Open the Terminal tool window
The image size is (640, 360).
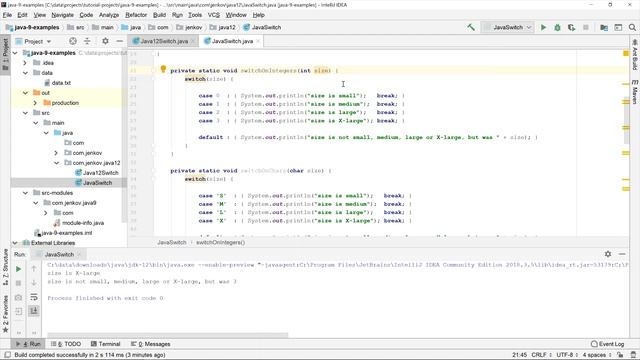click(x=105, y=344)
